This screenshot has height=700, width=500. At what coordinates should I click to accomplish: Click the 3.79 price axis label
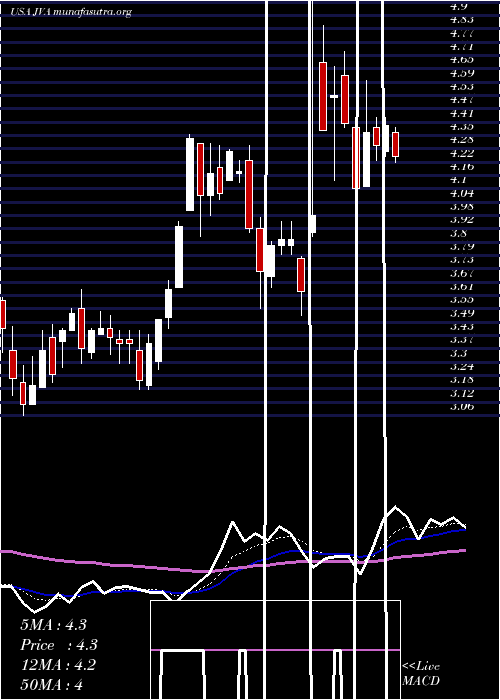click(x=462, y=246)
